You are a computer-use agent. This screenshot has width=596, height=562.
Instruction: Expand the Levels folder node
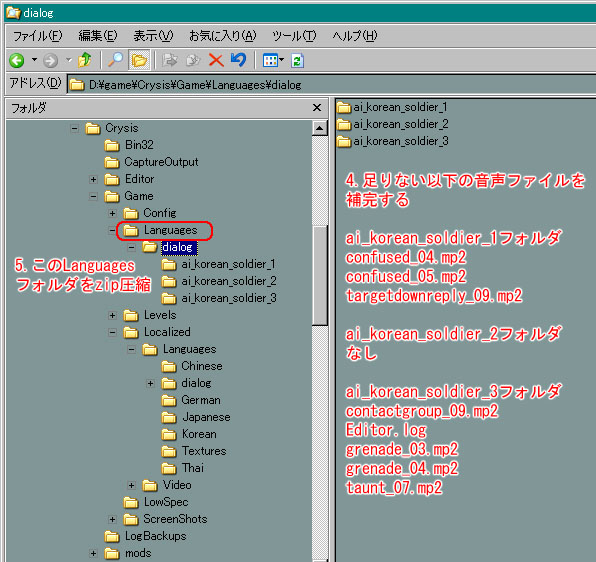113,315
